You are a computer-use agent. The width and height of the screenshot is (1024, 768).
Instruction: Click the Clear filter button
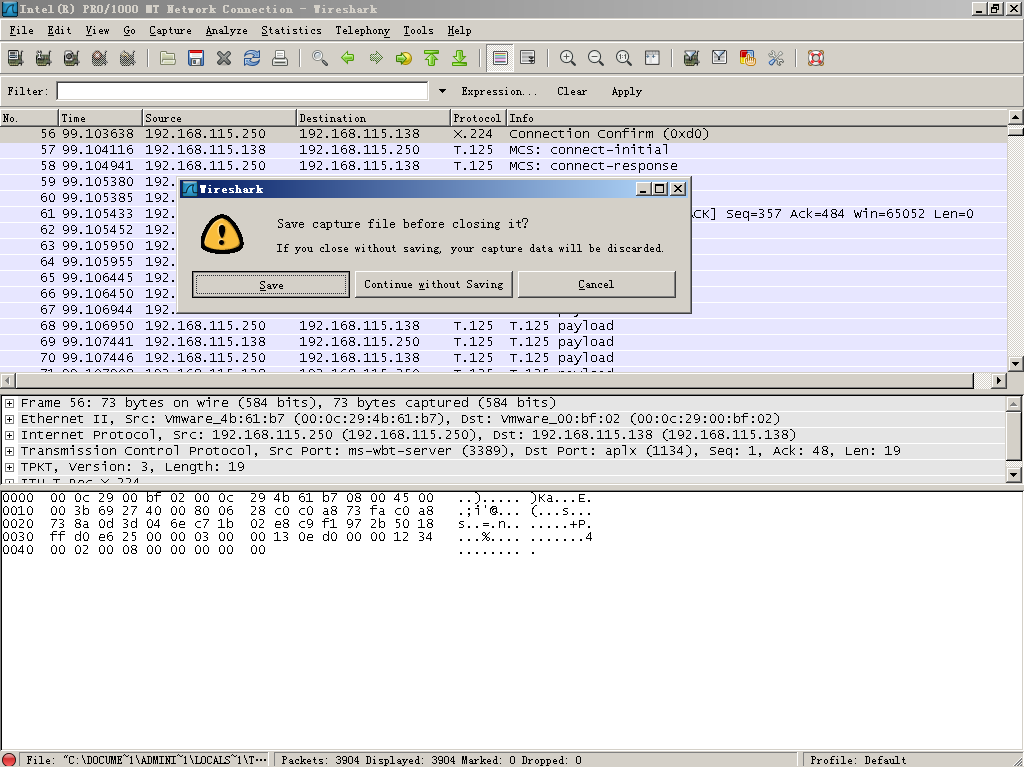tap(572, 91)
